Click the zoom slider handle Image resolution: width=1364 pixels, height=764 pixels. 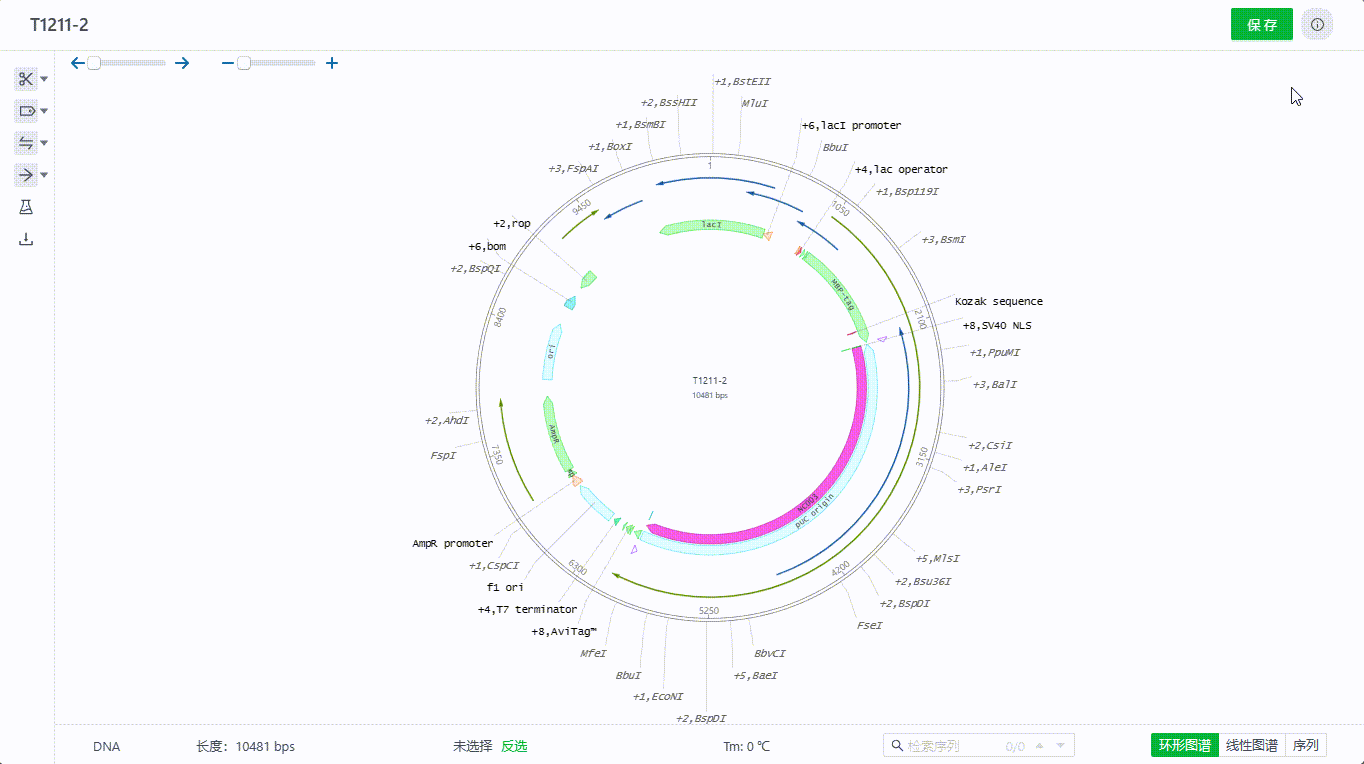[244, 63]
